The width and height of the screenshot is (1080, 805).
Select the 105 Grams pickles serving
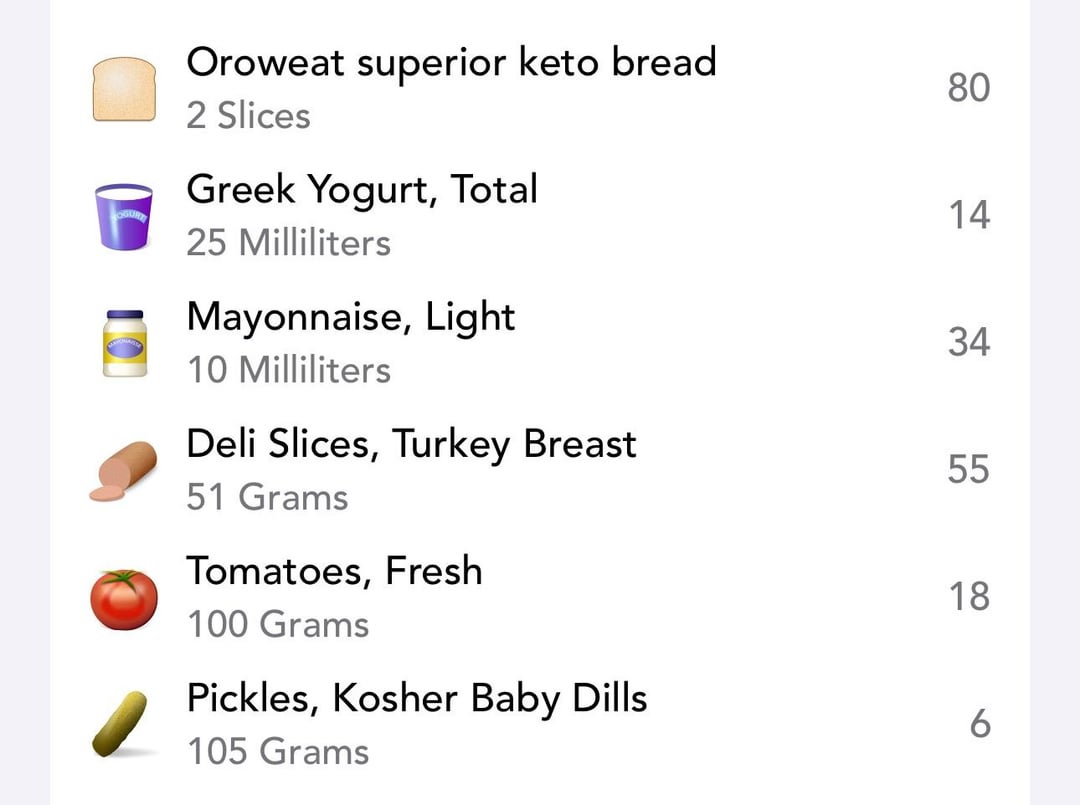pos(278,751)
